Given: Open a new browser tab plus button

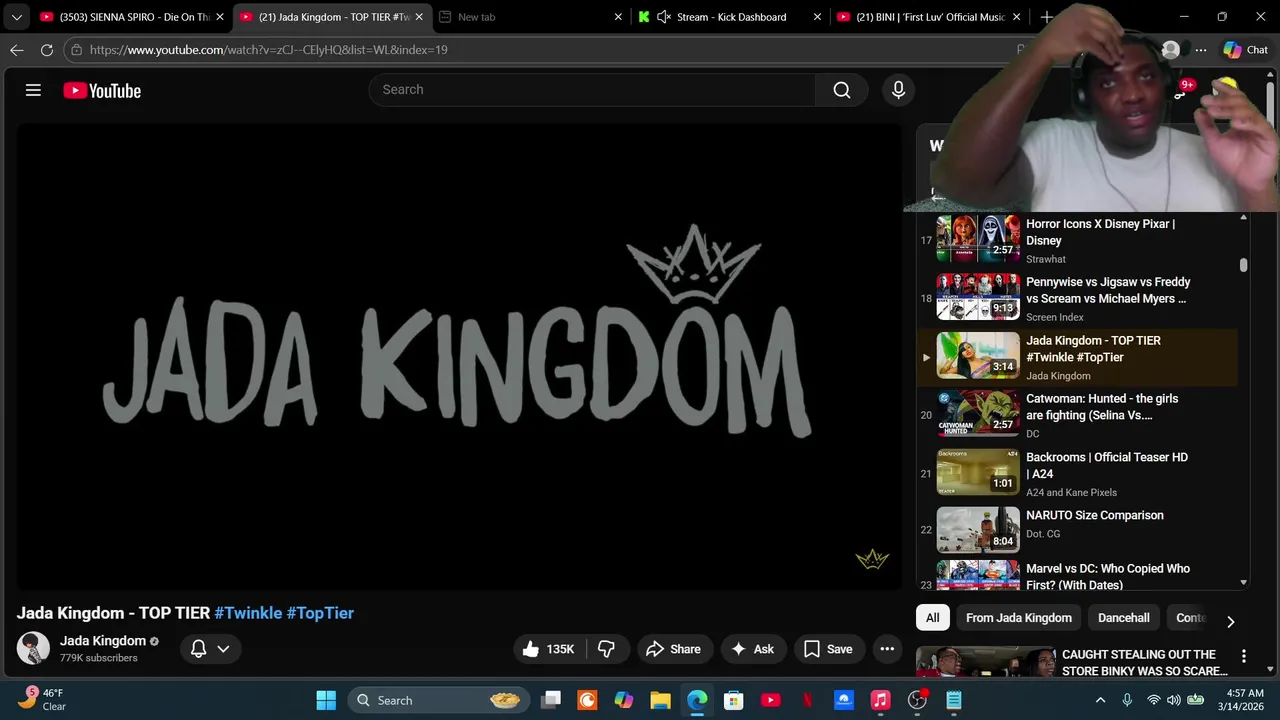Looking at the screenshot, I should [x=1046, y=17].
